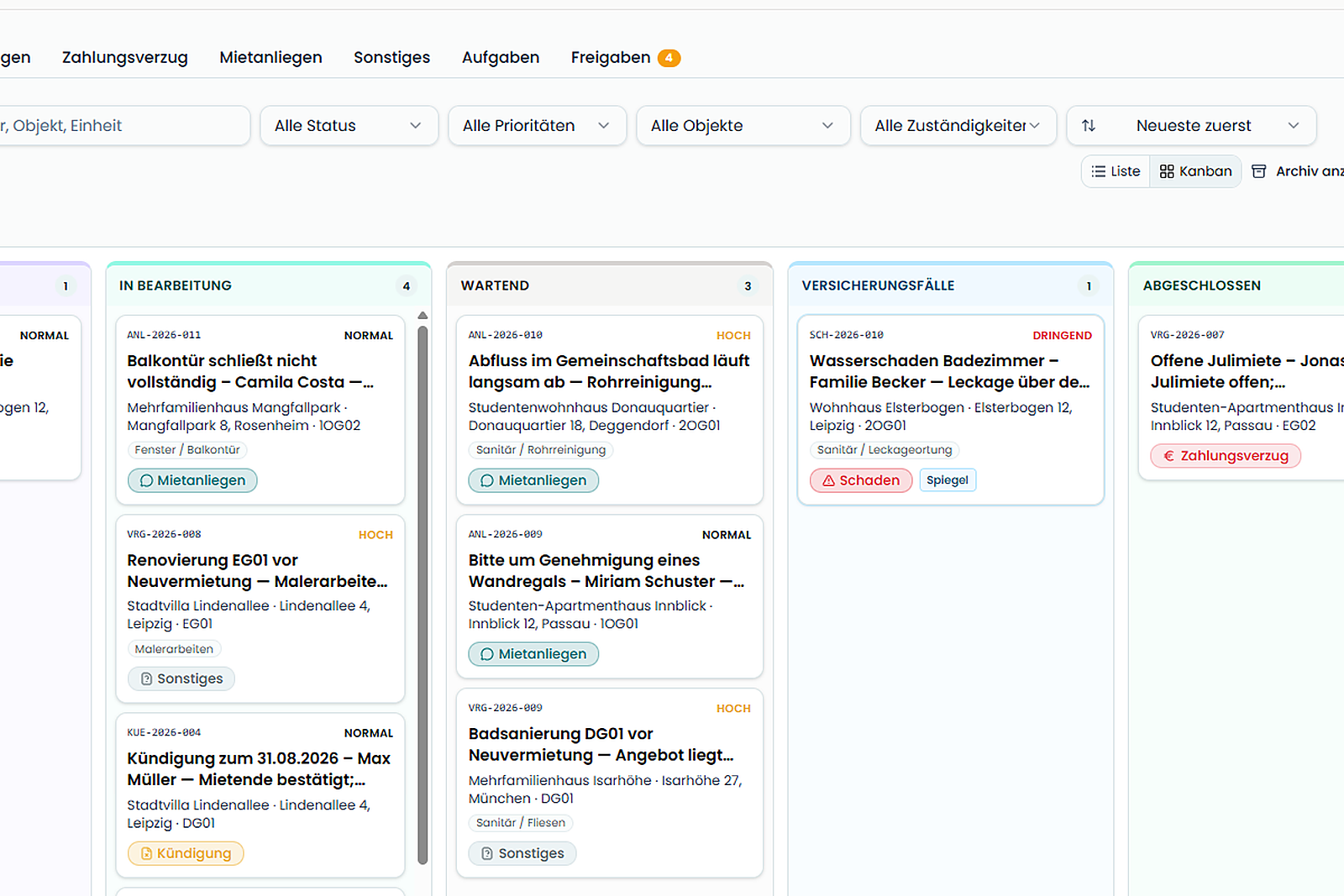Click the ID VRG-2026-008
1344x896 pixels.
pyautogui.click(x=164, y=534)
